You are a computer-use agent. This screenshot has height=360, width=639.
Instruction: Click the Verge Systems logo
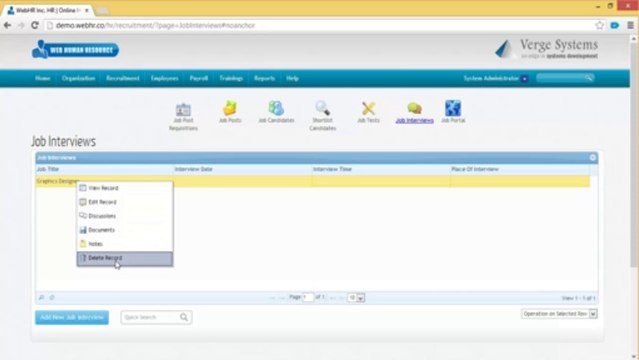tap(546, 49)
